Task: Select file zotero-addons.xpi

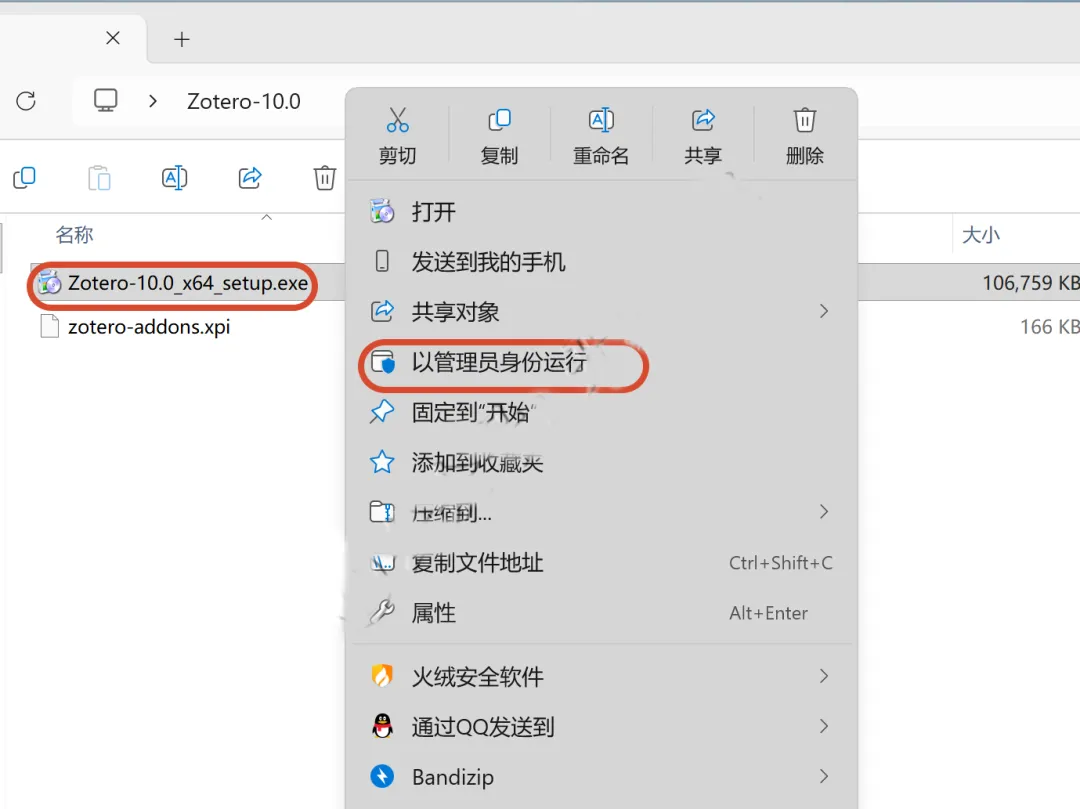Action: click(149, 326)
